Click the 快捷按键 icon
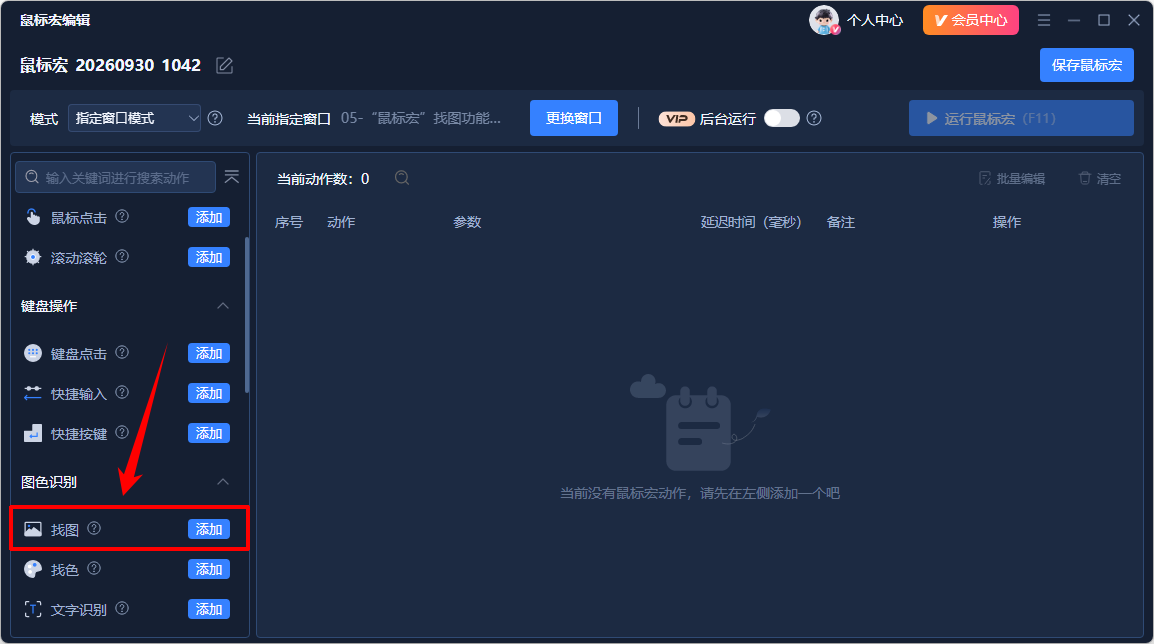Image resolution: width=1154 pixels, height=644 pixels. (x=33, y=433)
